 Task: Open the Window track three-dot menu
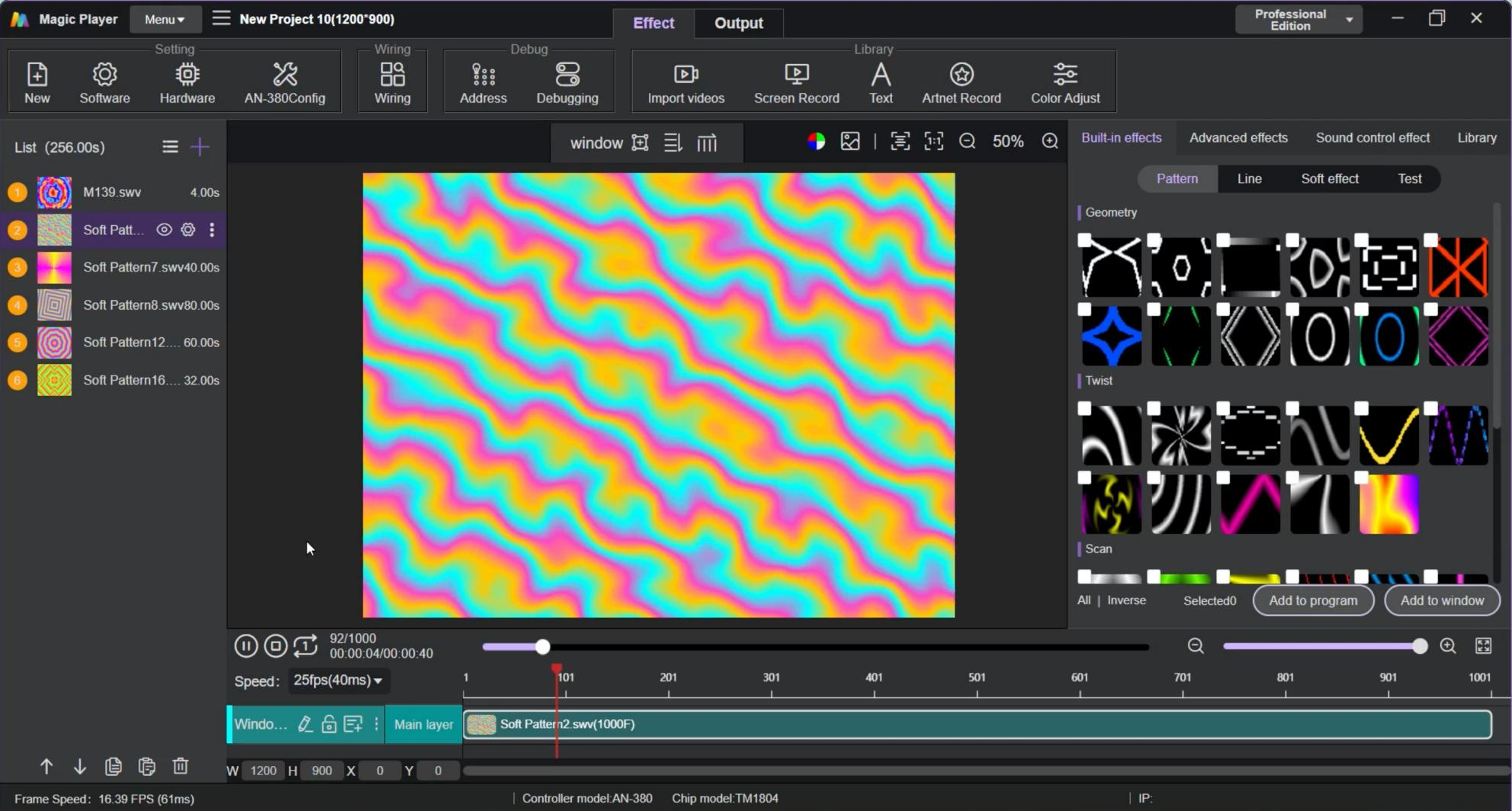(376, 724)
